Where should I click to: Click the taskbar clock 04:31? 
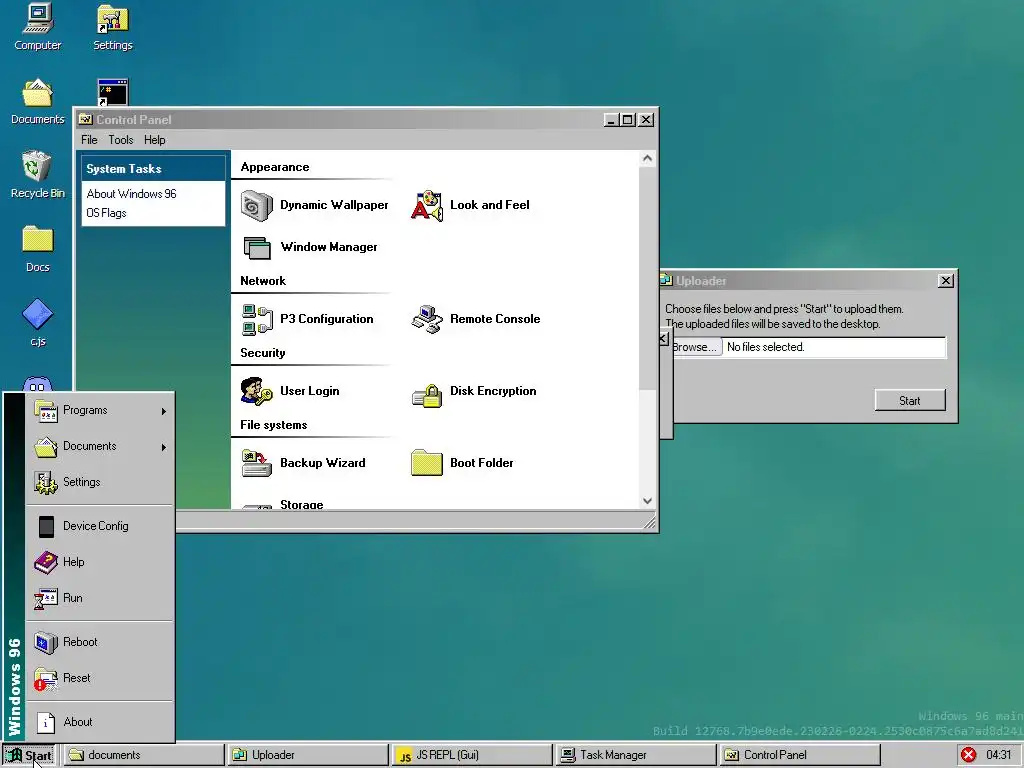point(999,755)
